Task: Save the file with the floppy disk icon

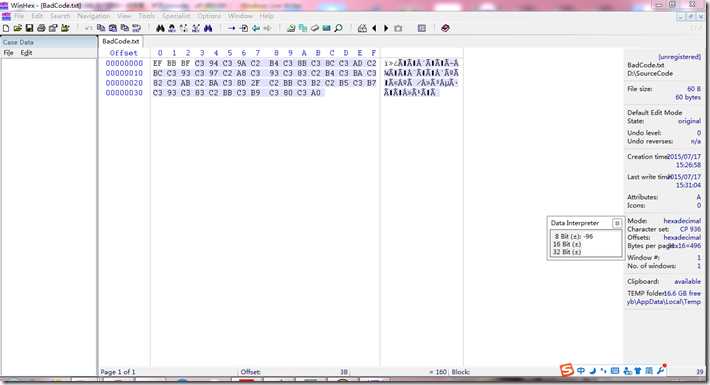Action: coord(29,28)
